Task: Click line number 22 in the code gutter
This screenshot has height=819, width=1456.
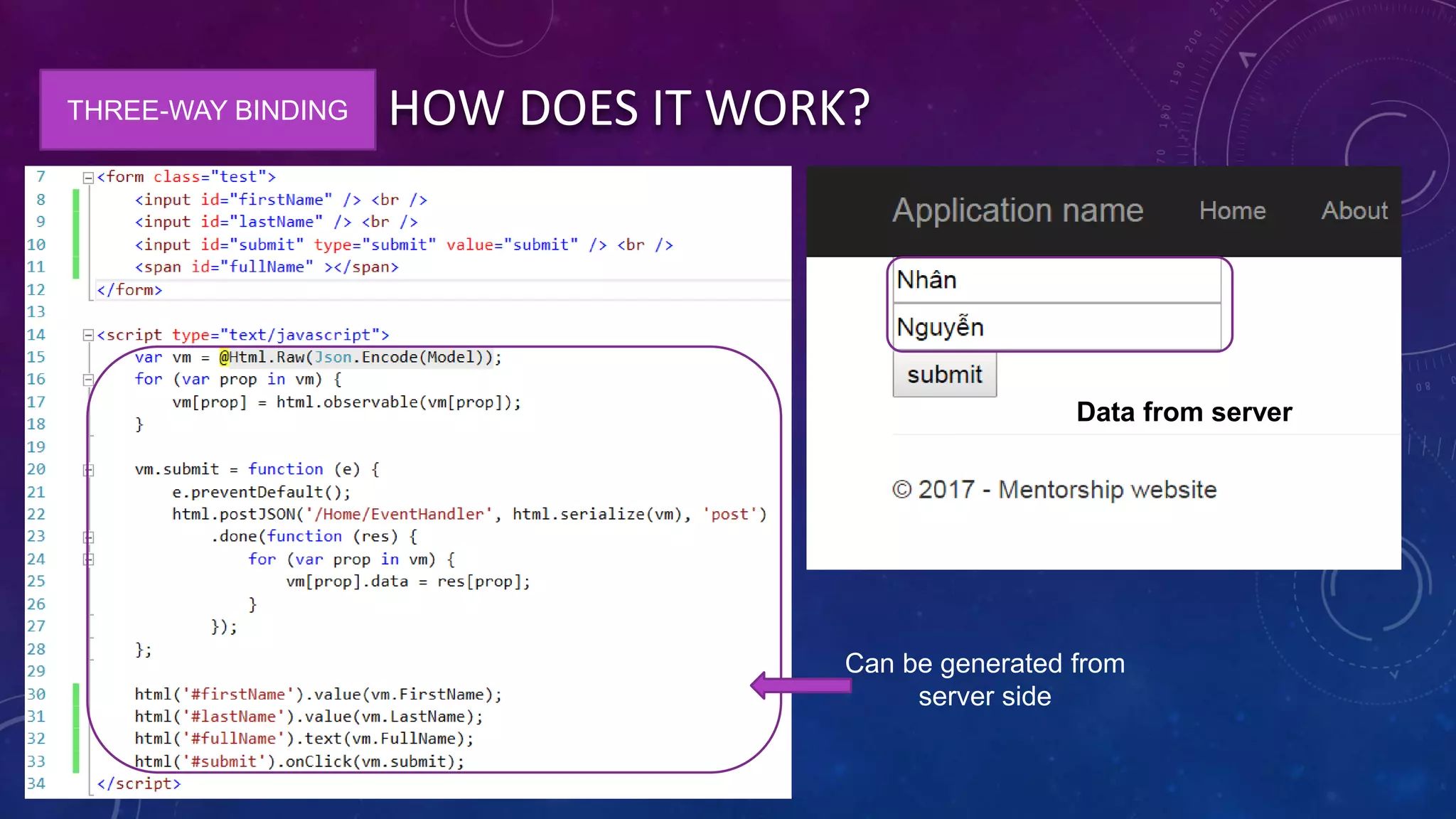Action: 36,514
